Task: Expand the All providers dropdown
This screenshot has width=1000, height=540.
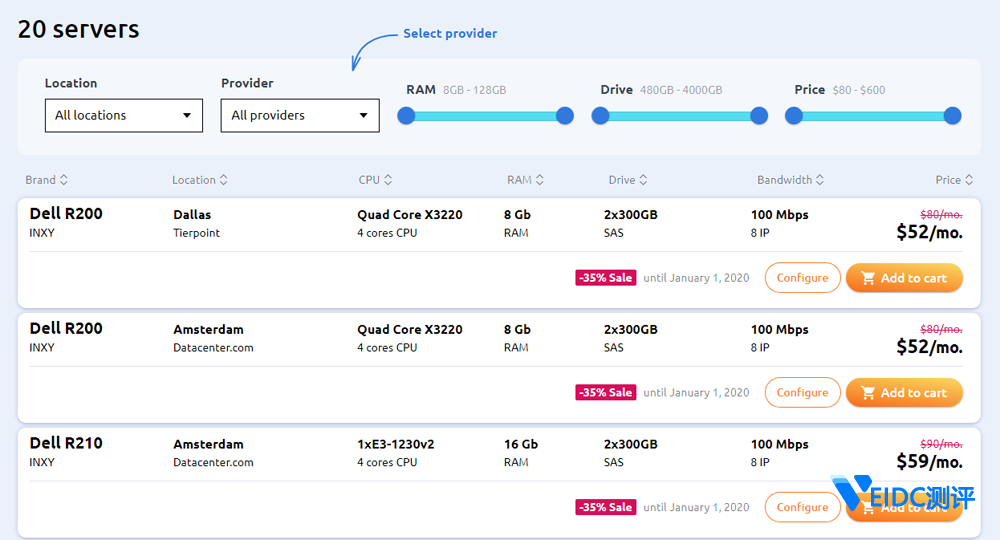Action: (x=300, y=115)
